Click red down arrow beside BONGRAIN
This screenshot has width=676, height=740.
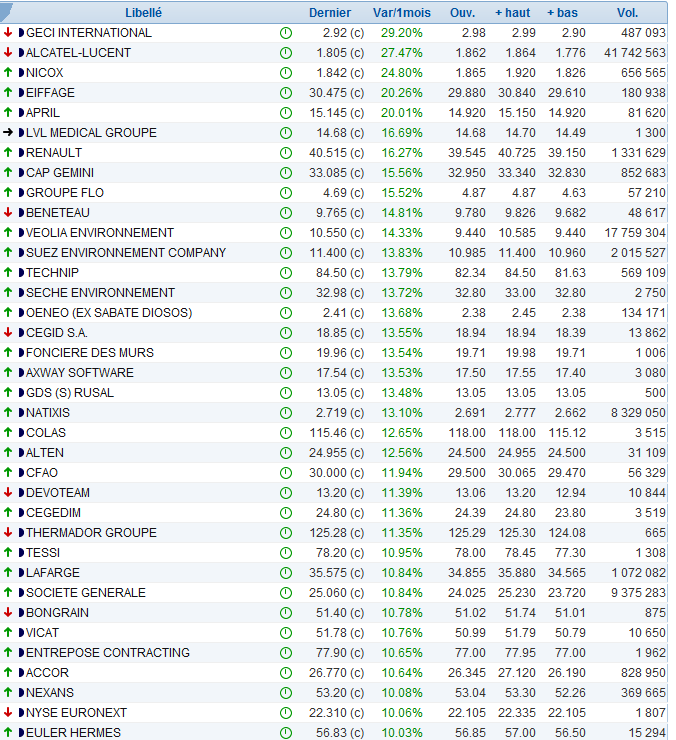(x=8, y=613)
